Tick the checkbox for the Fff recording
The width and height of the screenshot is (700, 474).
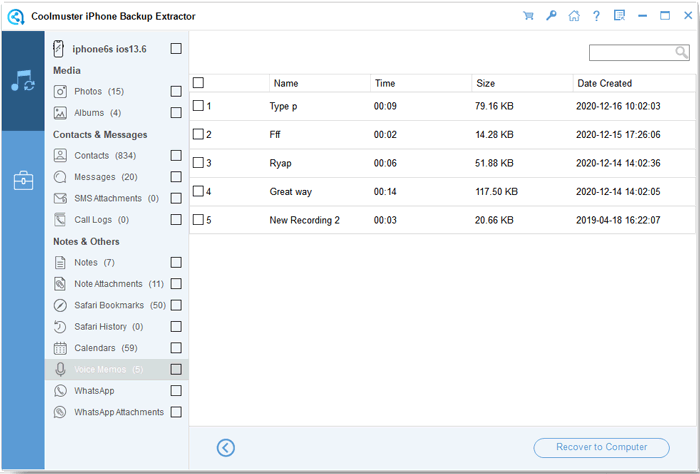pos(198,134)
